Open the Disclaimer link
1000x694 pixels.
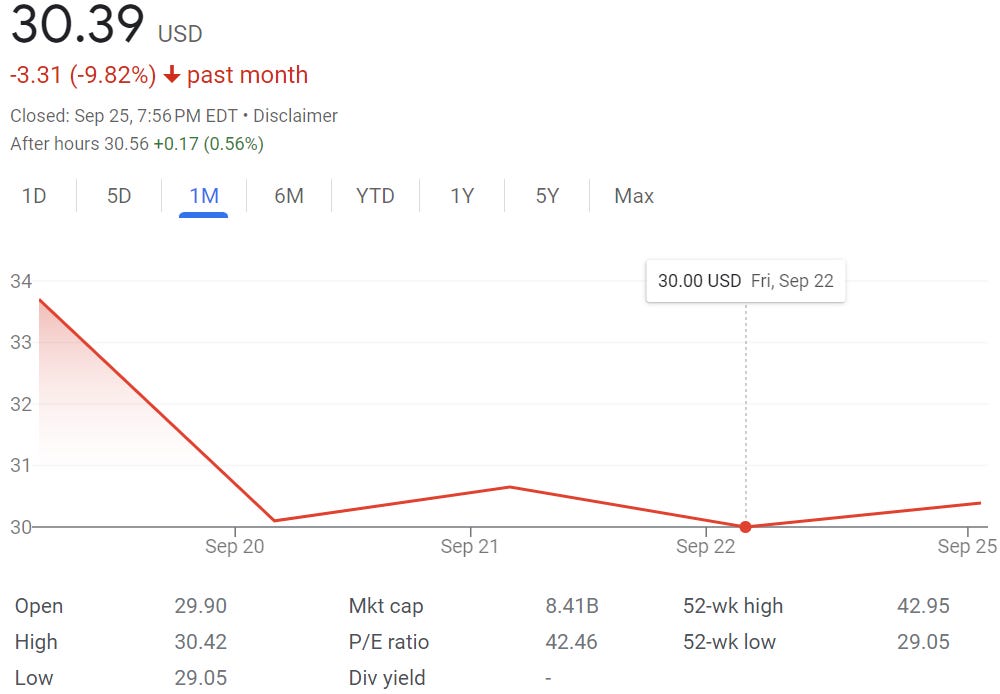tap(297, 115)
